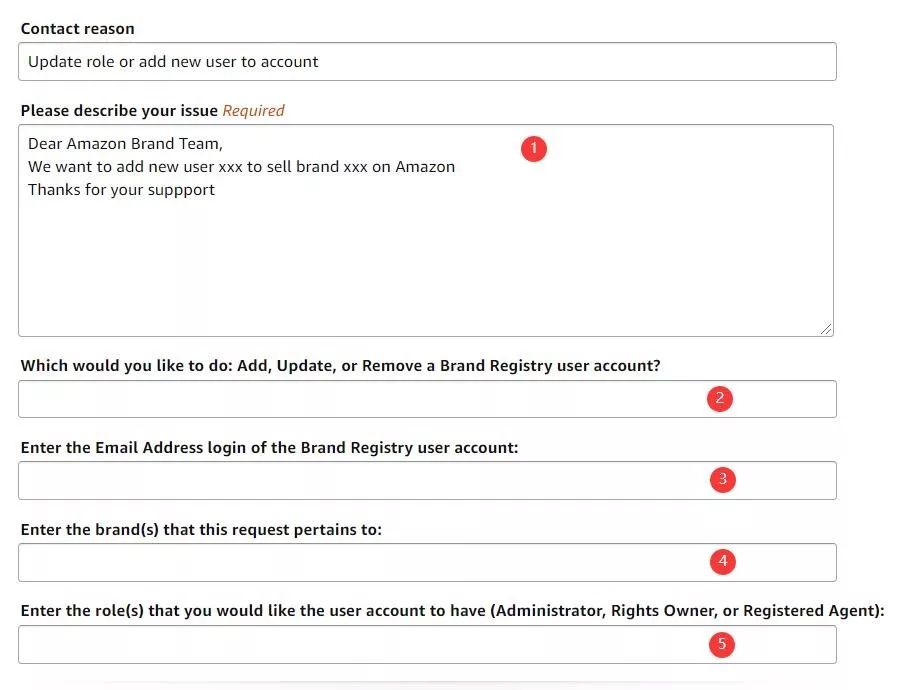Screen dimensions: 899x690
Task: Click the 'Enter the role(s)' label text
Action: tap(452, 611)
